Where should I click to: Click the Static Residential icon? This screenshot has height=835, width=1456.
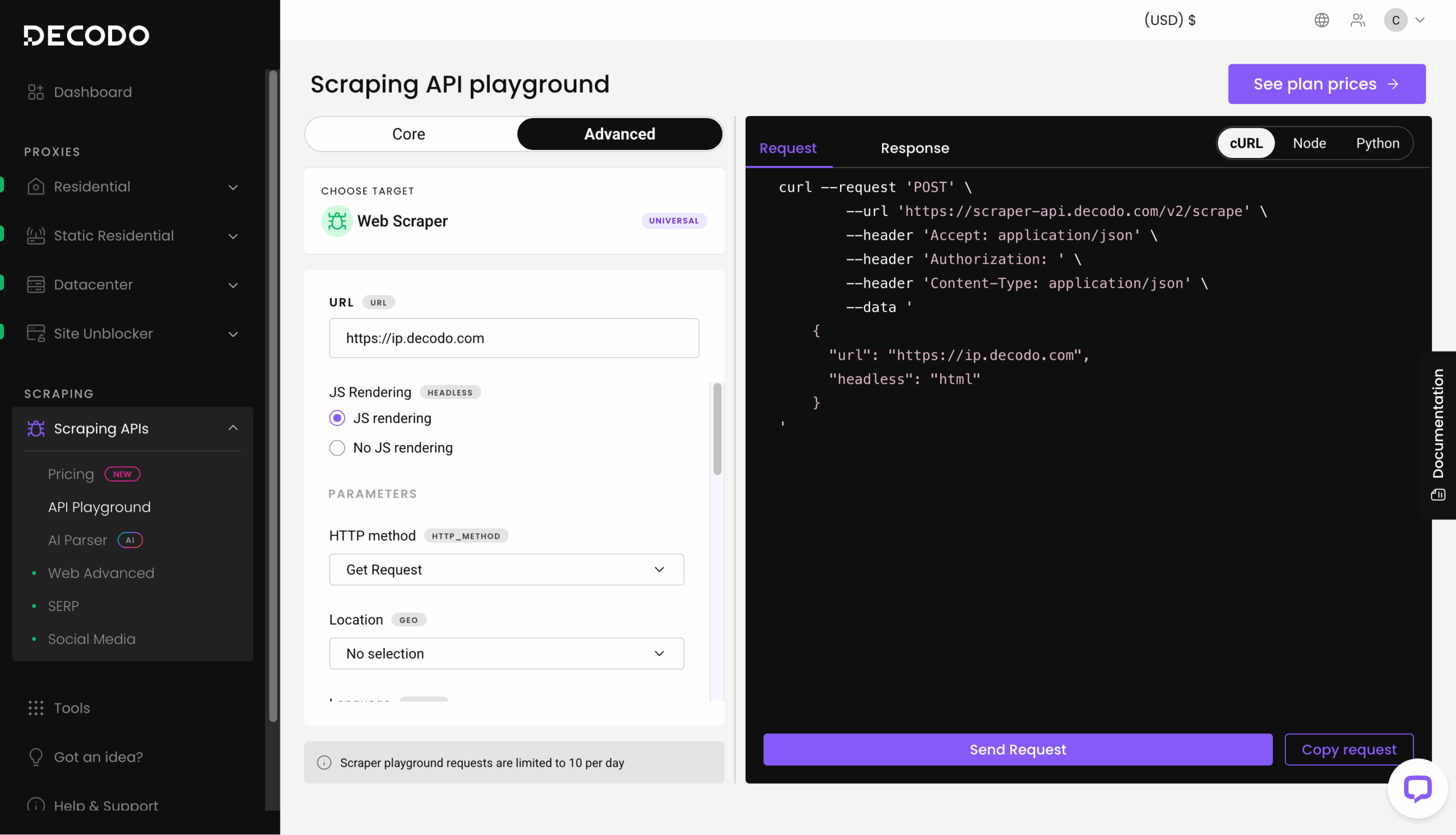(36, 236)
